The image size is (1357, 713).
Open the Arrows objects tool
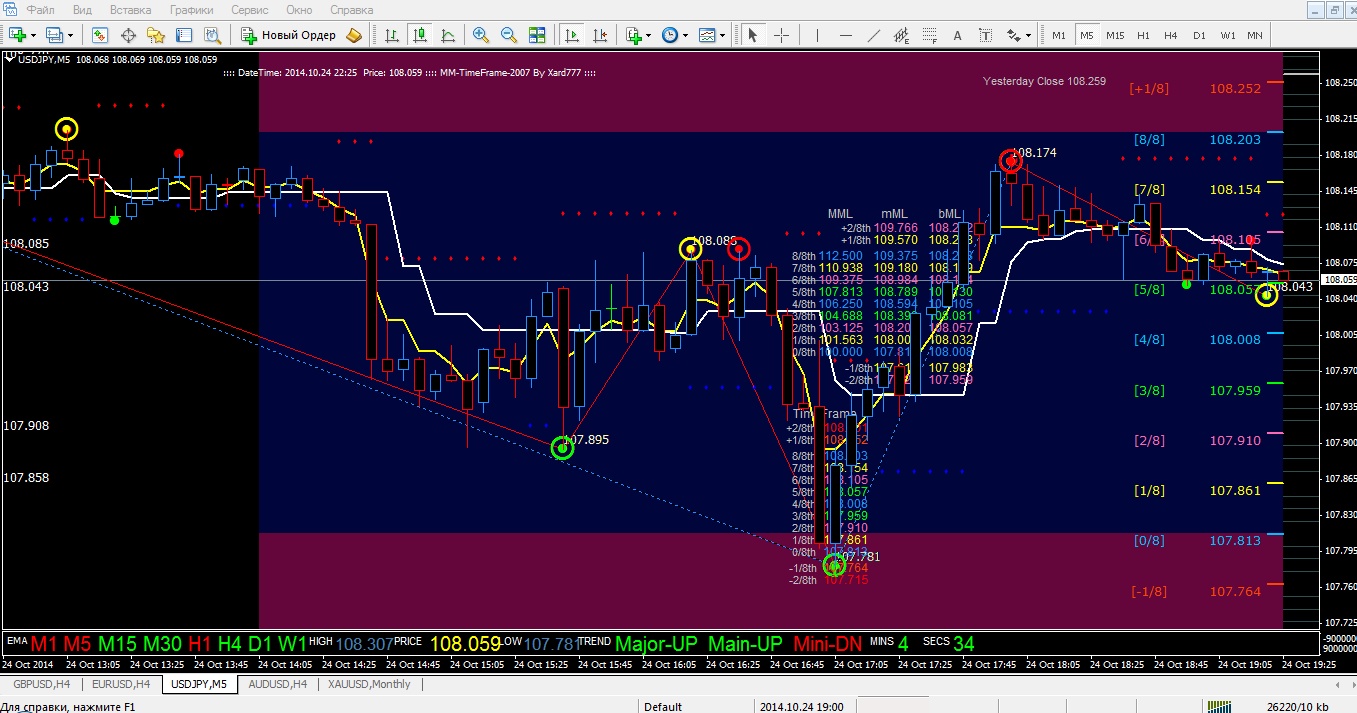[1014, 35]
